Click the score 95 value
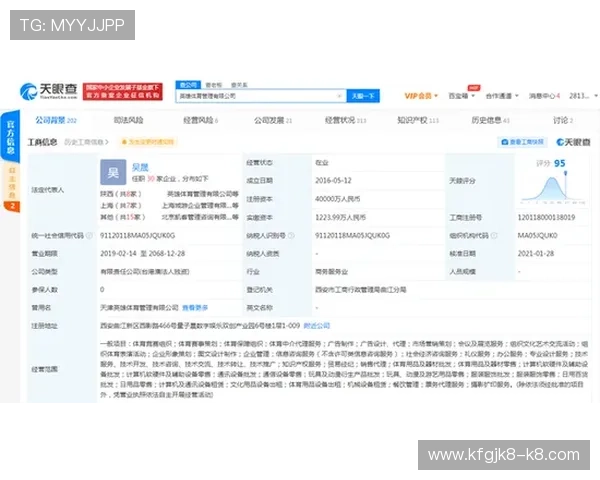This screenshot has height=480, width=600. [559, 163]
